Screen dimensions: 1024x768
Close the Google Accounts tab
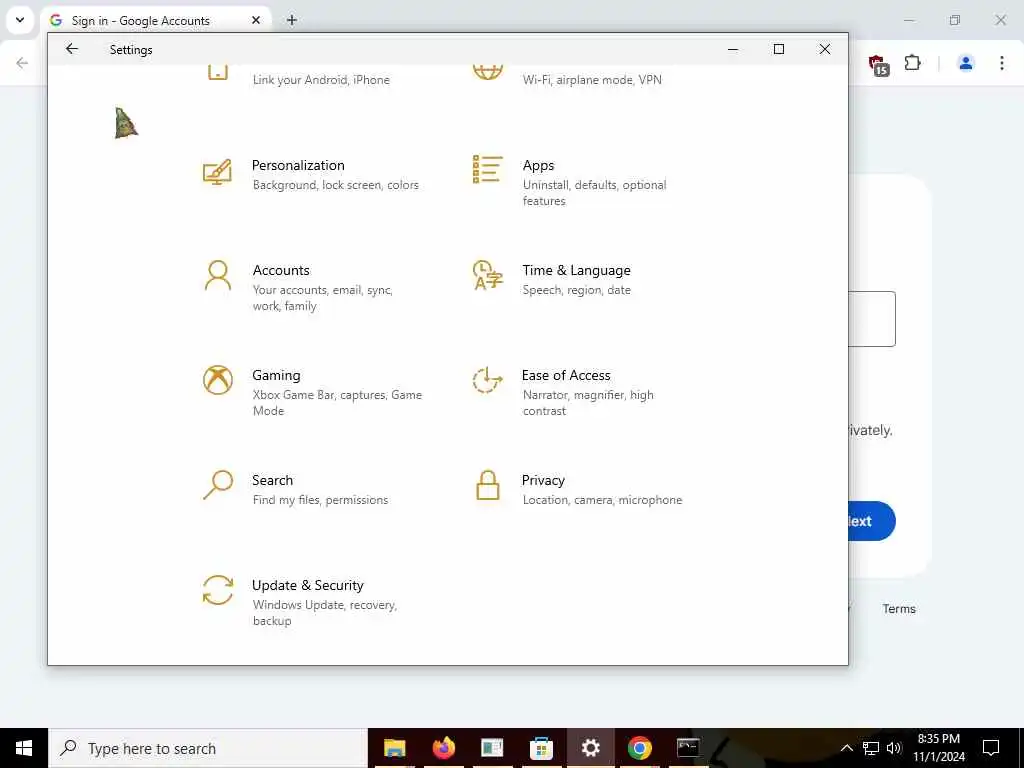tap(256, 21)
